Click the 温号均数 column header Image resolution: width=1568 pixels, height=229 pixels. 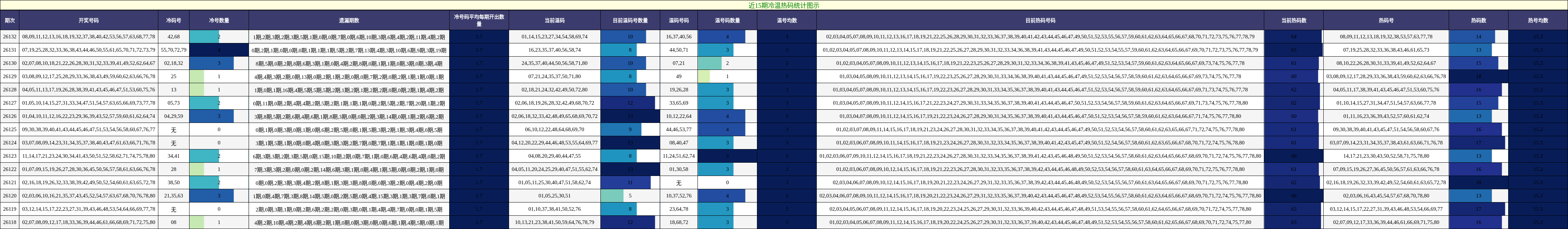(787, 20)
